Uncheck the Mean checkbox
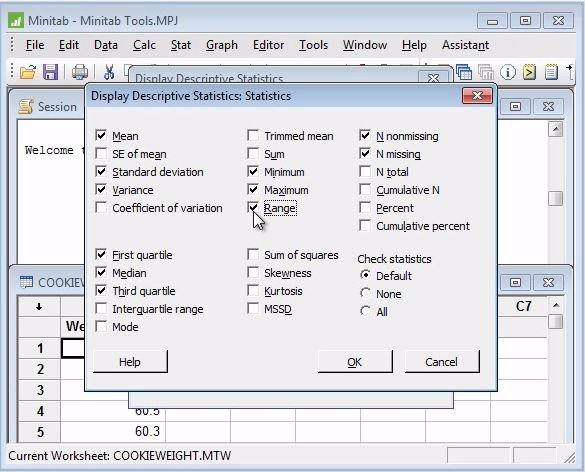This screenshot has height=472, width=585. point(101,135)
